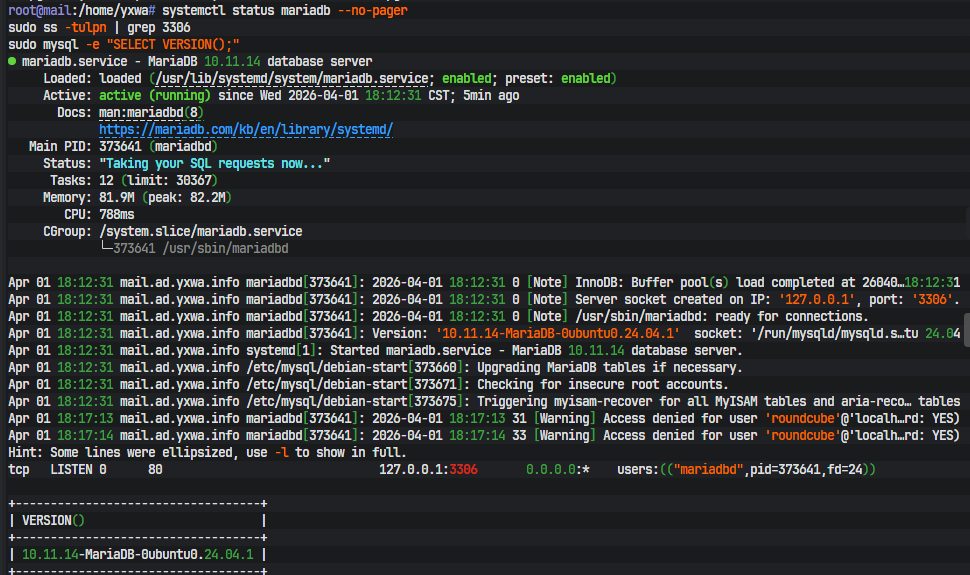This screenshot has height=575, width=970.
Task: Click the CGroup path /system.slice/mariadb.service
Action: coord(200,232)
